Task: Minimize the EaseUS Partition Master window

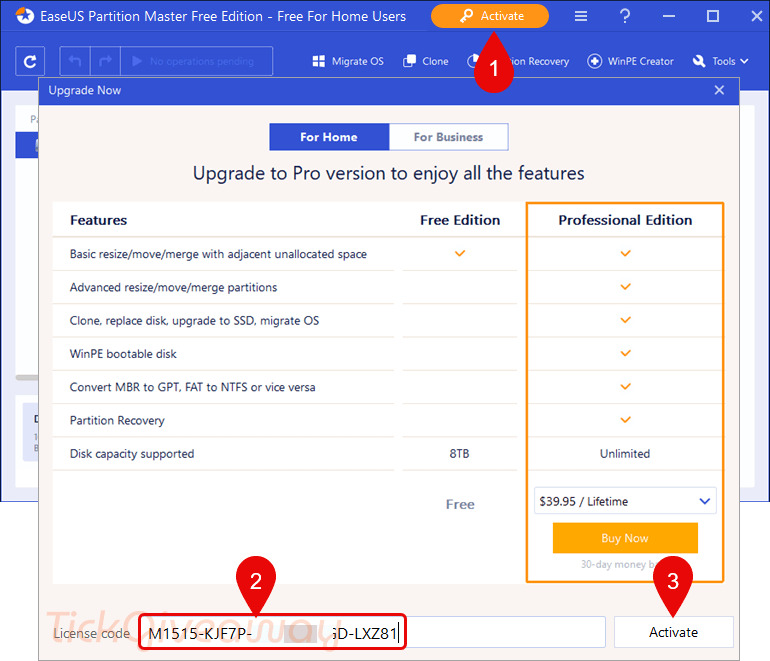Action: click(669, 16)
